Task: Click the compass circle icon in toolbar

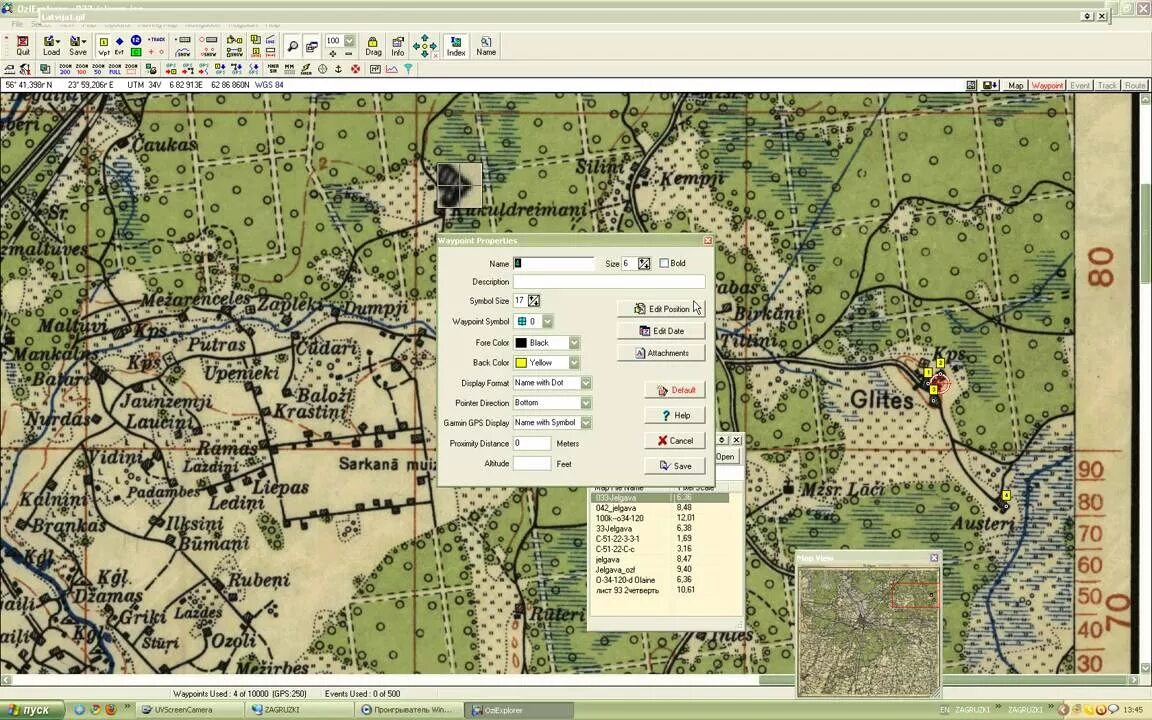Action: [x=323, y=69]
